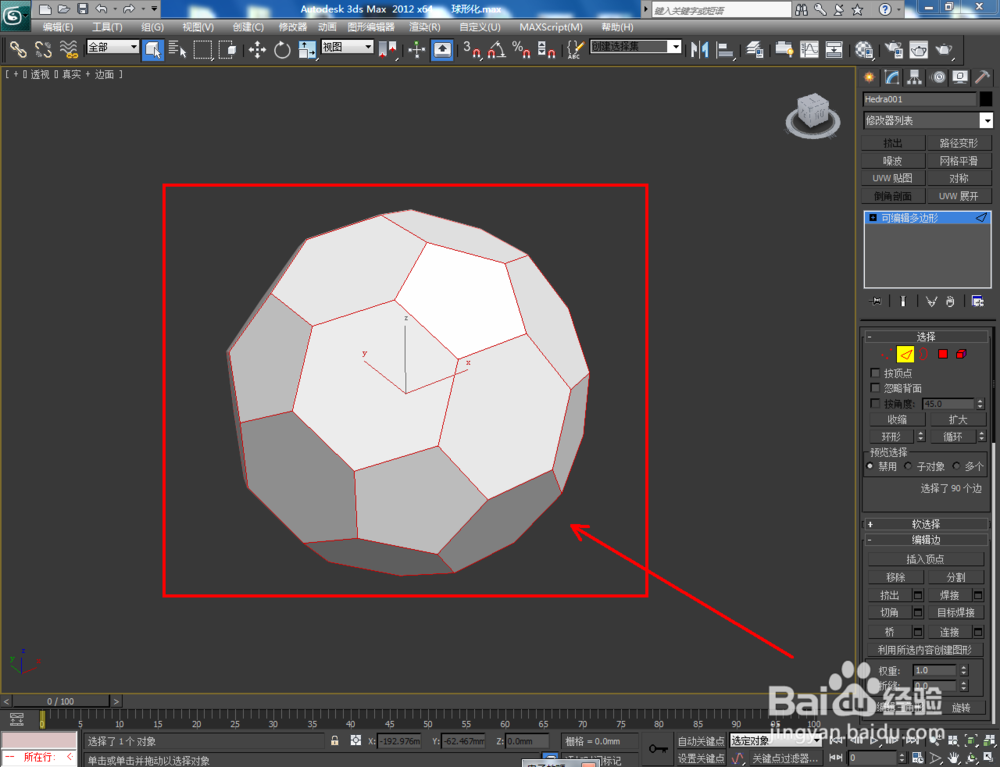Select 子对象 preview selection radio
Image resolution: width=1000 pixels, height=767 pixels.
pyautogui.click(x=908, y=466)
